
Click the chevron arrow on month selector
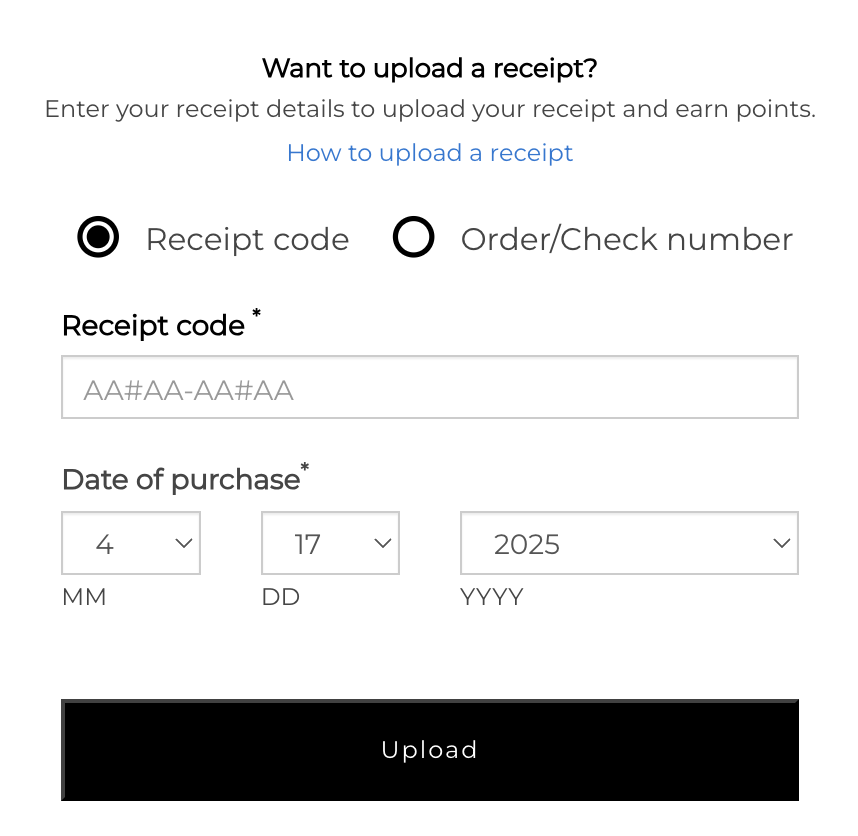(184, 543)
